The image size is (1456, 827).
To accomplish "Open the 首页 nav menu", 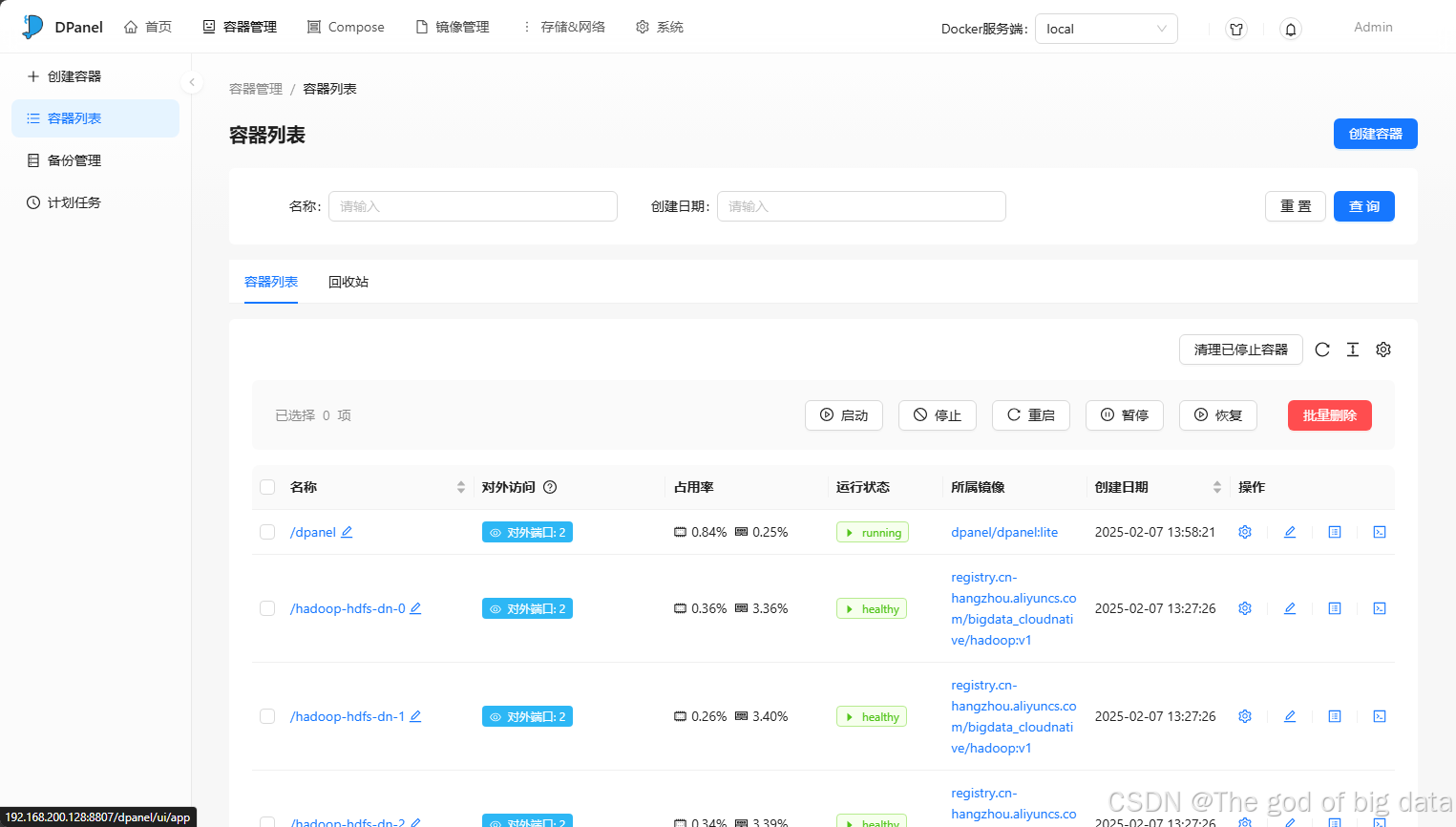I will point(148,27).
